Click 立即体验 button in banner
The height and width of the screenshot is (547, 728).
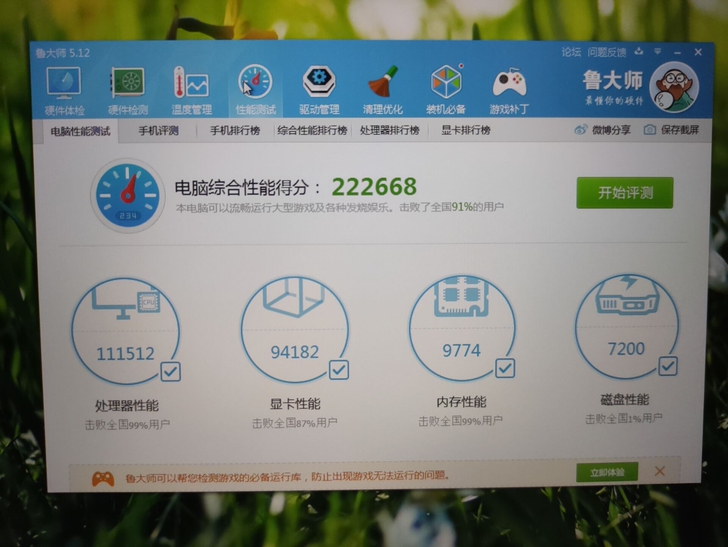(607, 473)
